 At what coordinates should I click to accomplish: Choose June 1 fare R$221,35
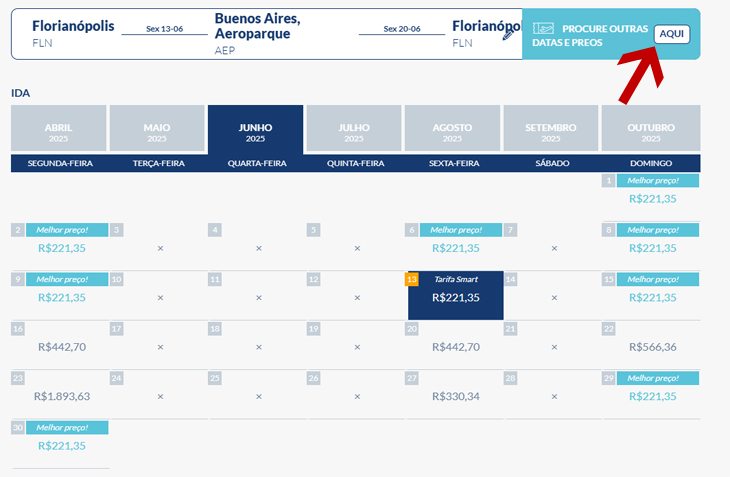click(652, 199)
